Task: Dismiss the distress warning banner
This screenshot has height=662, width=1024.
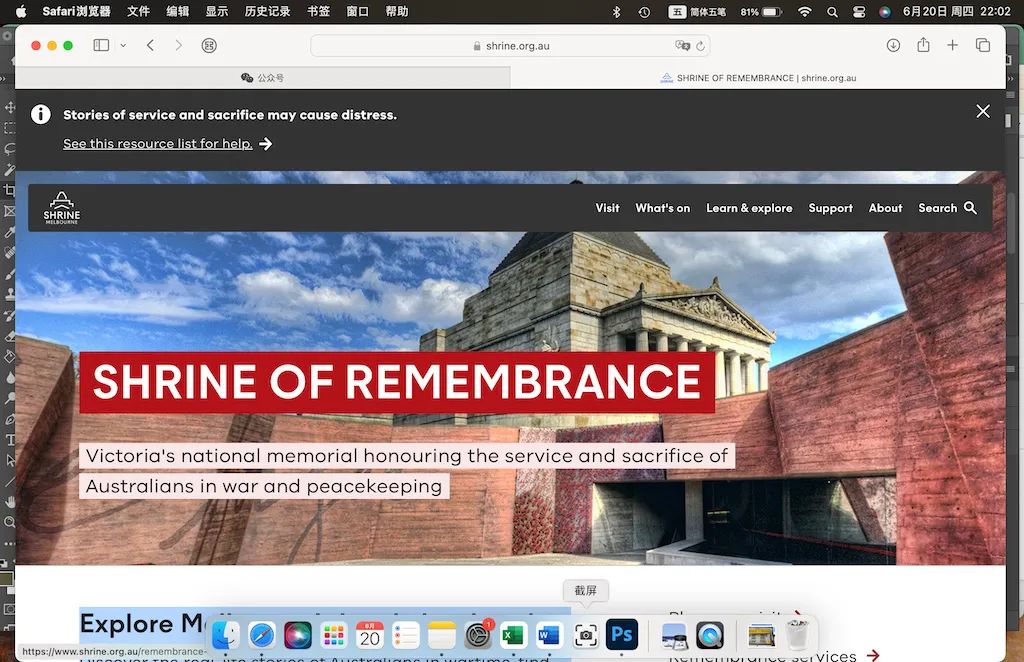Action: point(983,112)
